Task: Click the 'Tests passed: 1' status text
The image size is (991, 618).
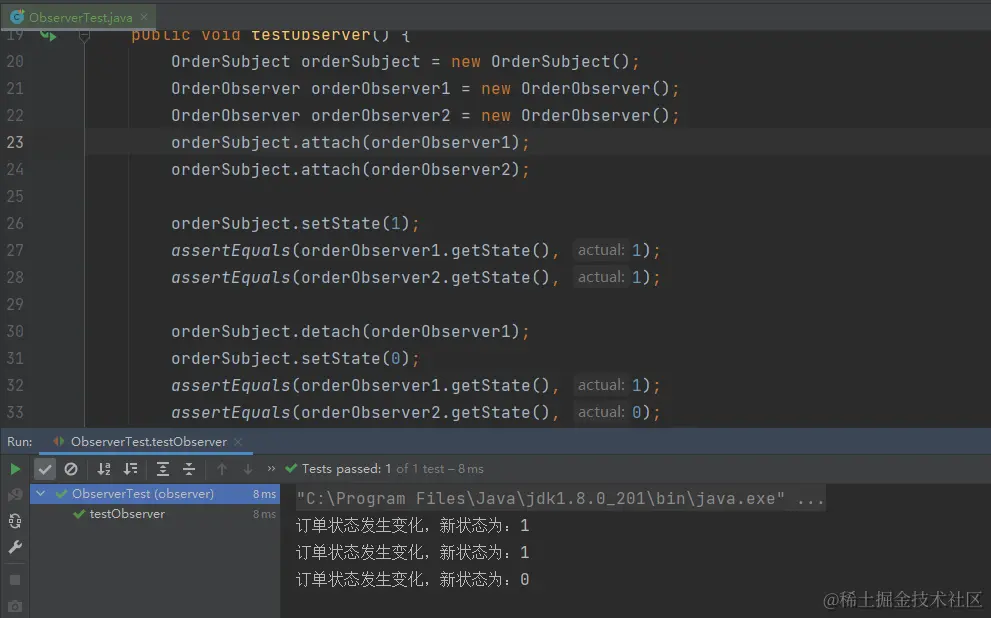Action: pos(346,469)
